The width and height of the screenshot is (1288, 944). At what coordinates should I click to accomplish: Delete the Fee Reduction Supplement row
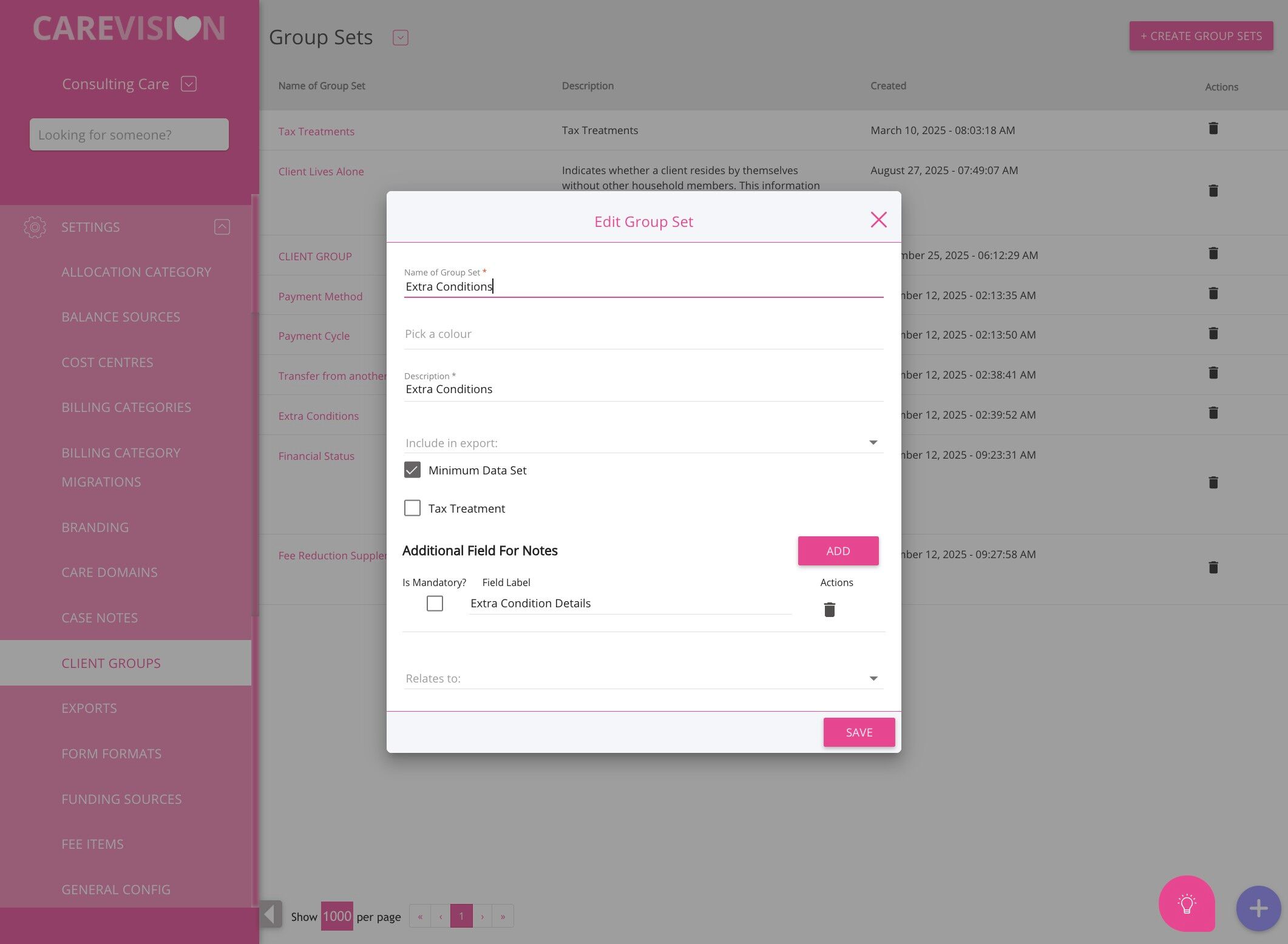click(1213, 567)
